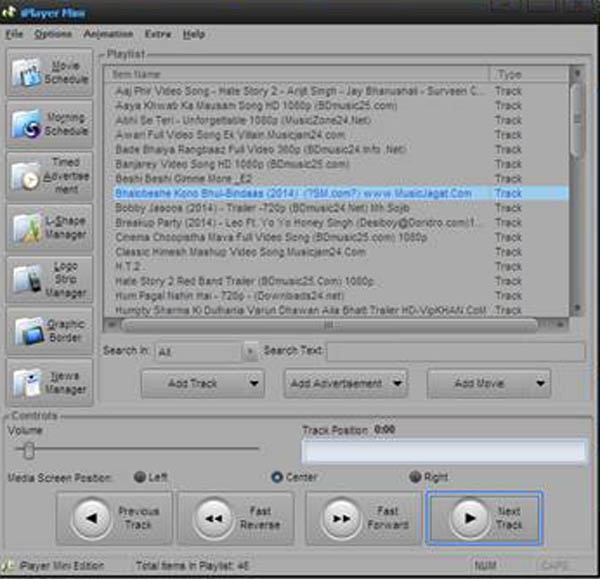Select the 'Bade Bhaiya Rangbaaz' track

[x=337, y=149]
